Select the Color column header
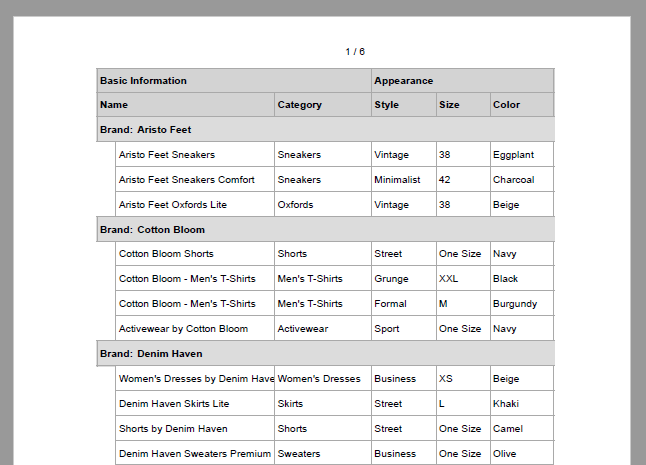 [x=521, y=105]
